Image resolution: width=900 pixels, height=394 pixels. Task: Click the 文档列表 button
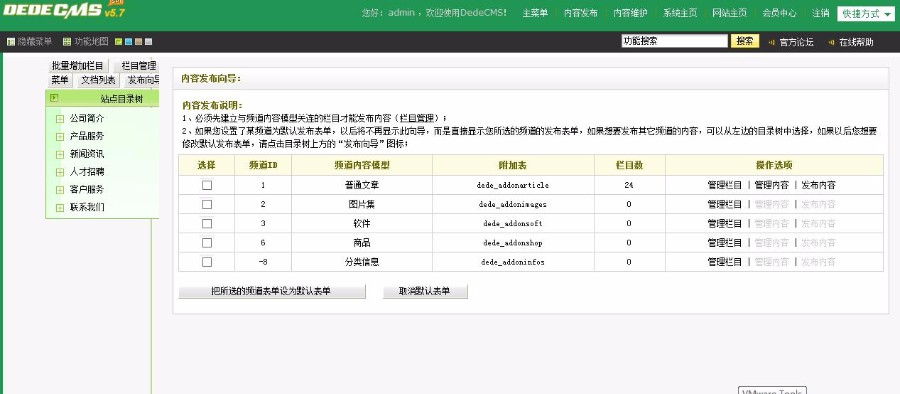click(98, 80)
